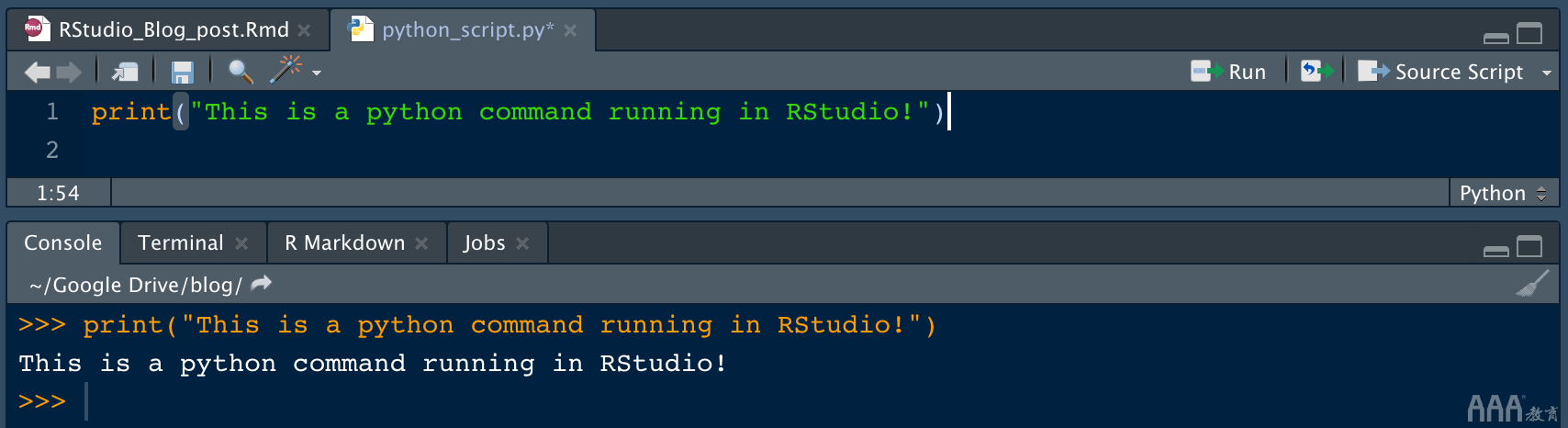
Task: Select the Jobs tab
Action: (x=484, y=243)
